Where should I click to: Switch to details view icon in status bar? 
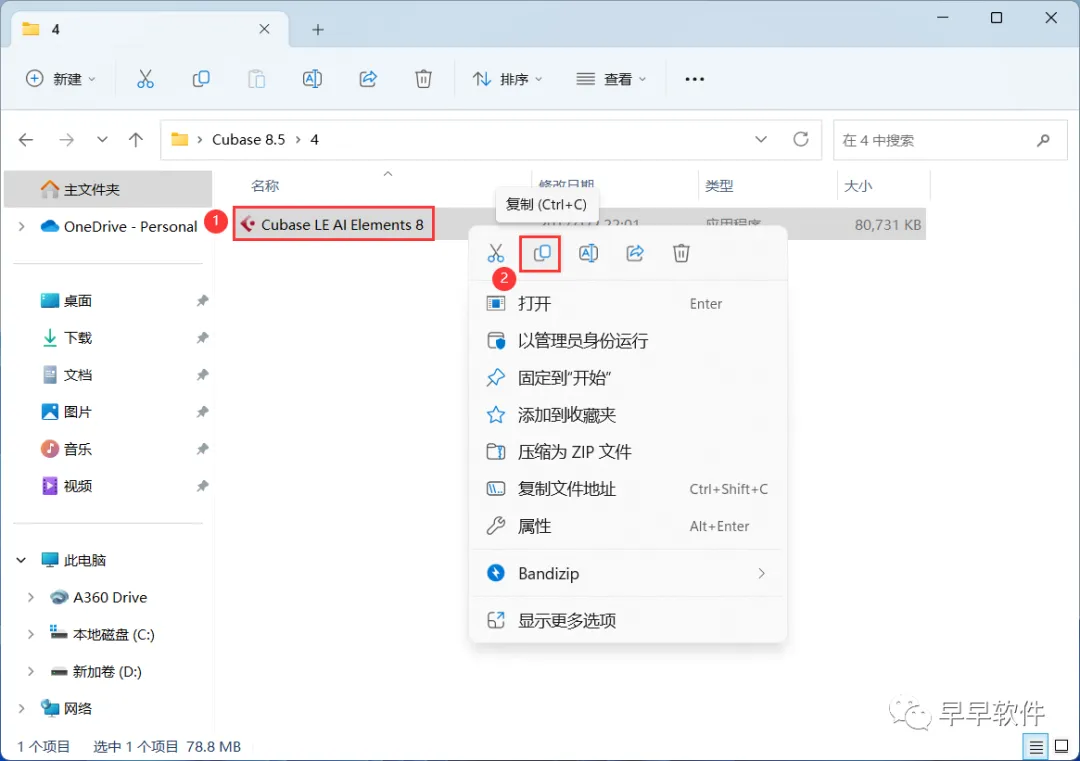click(x=1035, y=747)
